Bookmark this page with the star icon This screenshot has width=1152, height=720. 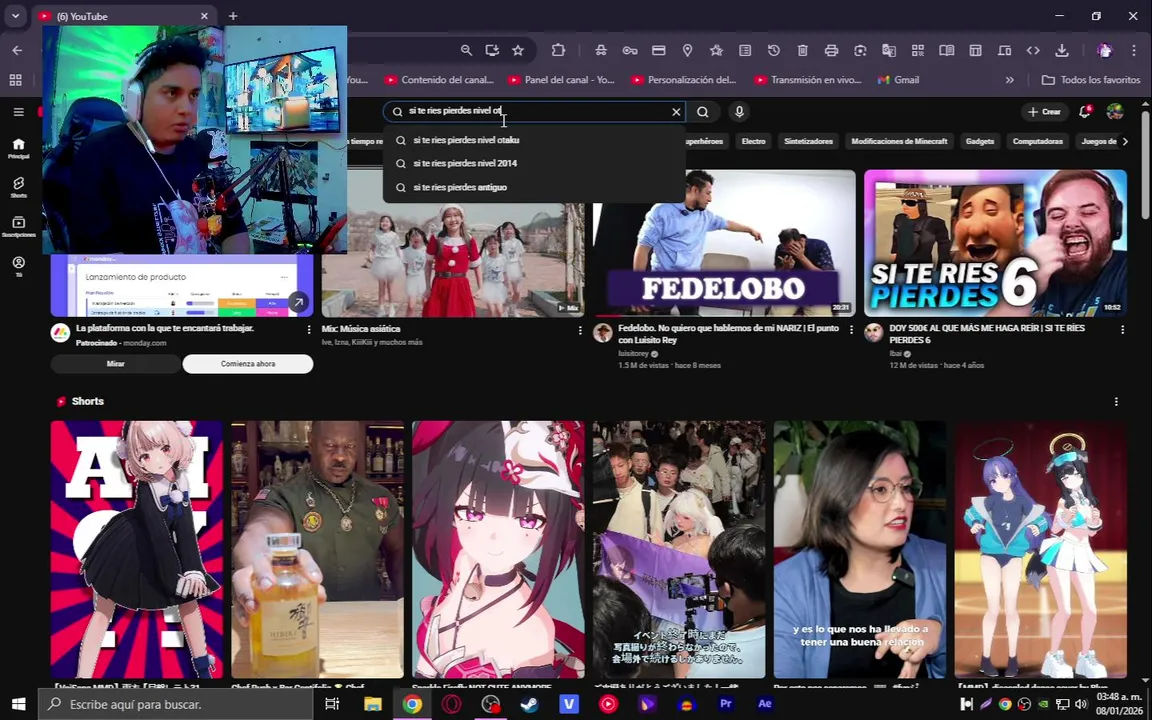(518, 50)
